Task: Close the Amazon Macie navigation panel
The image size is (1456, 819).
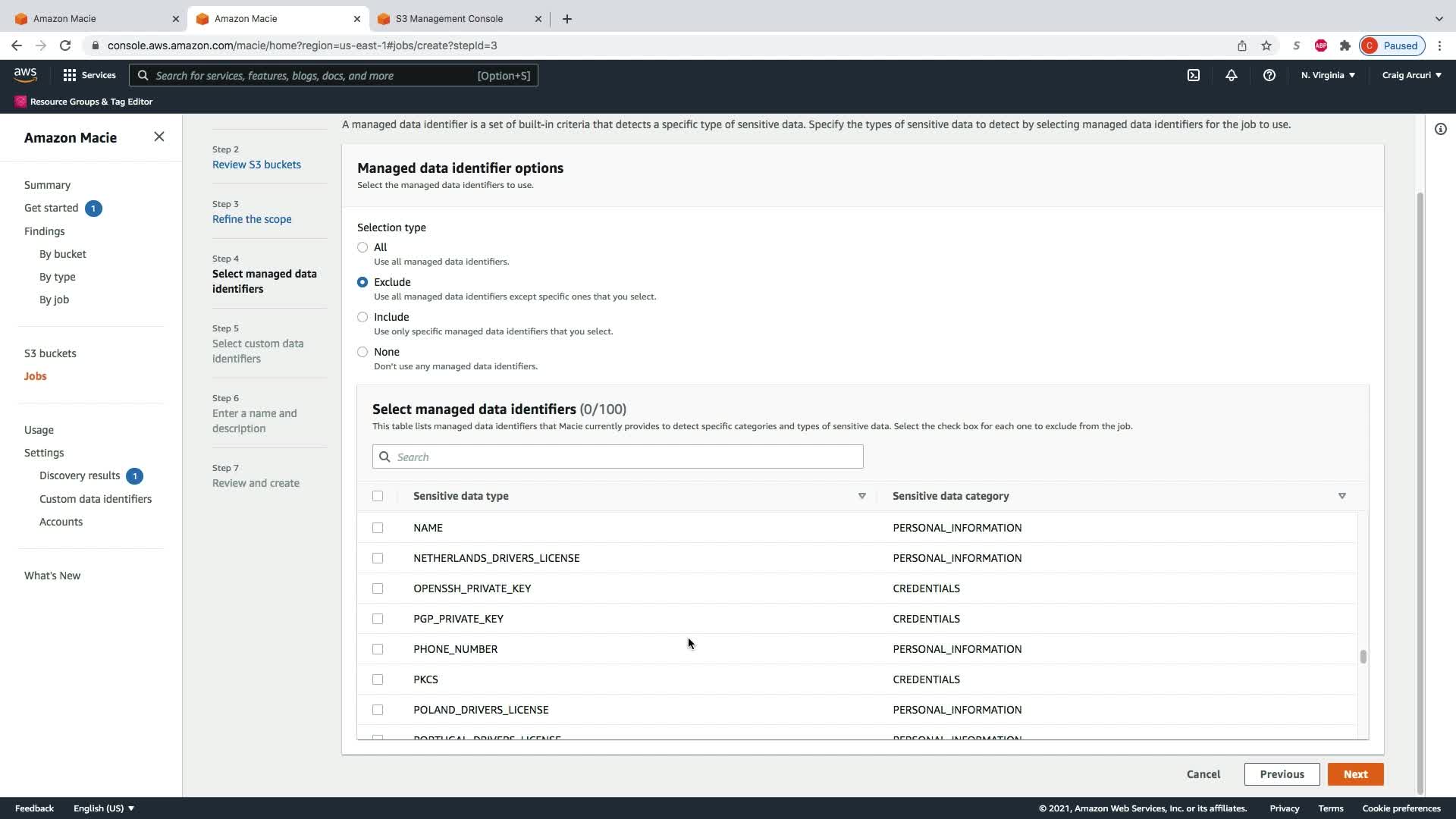Action: (x=158, y=136)
